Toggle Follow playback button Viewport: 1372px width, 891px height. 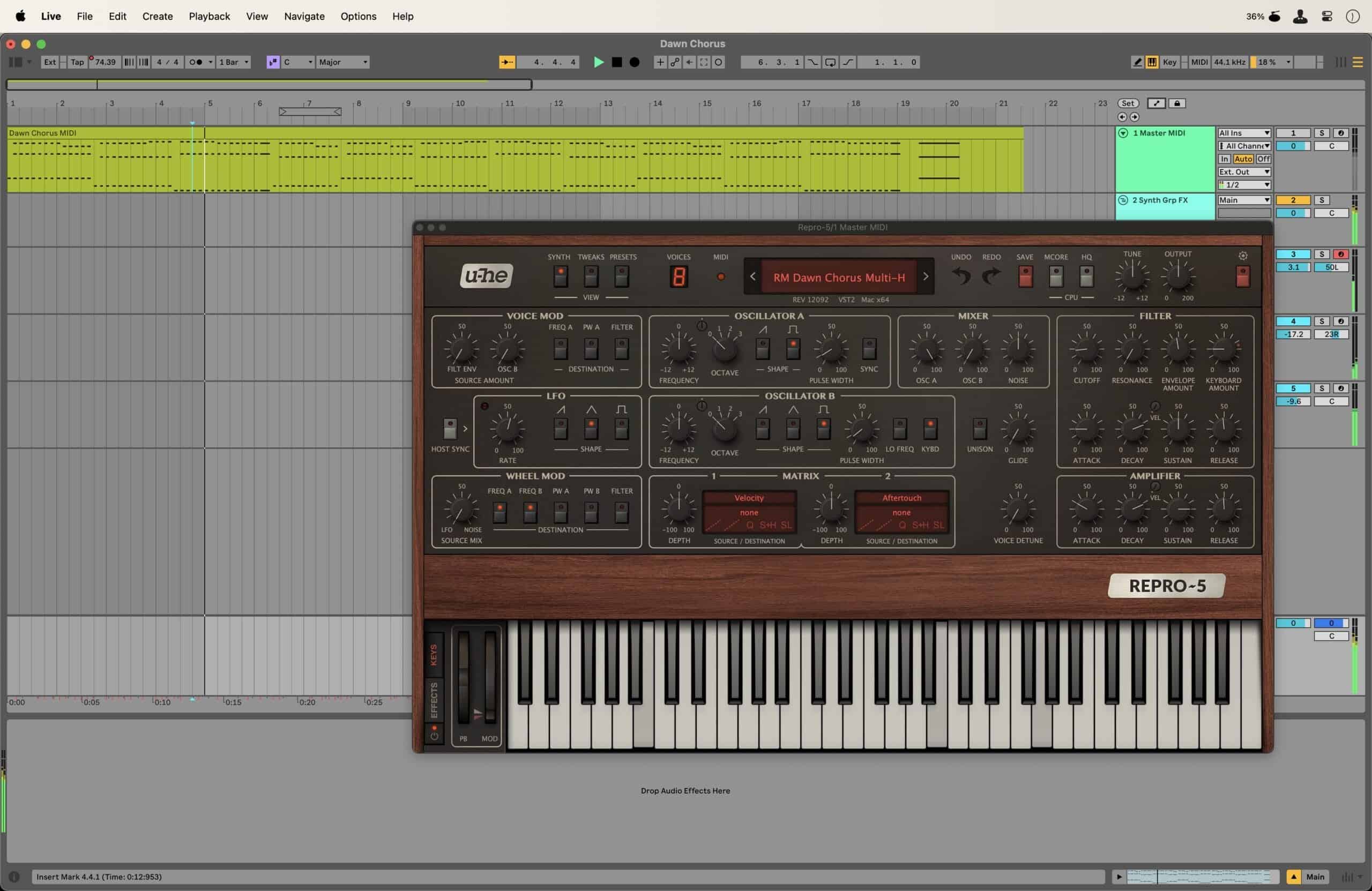click(506, 62)
